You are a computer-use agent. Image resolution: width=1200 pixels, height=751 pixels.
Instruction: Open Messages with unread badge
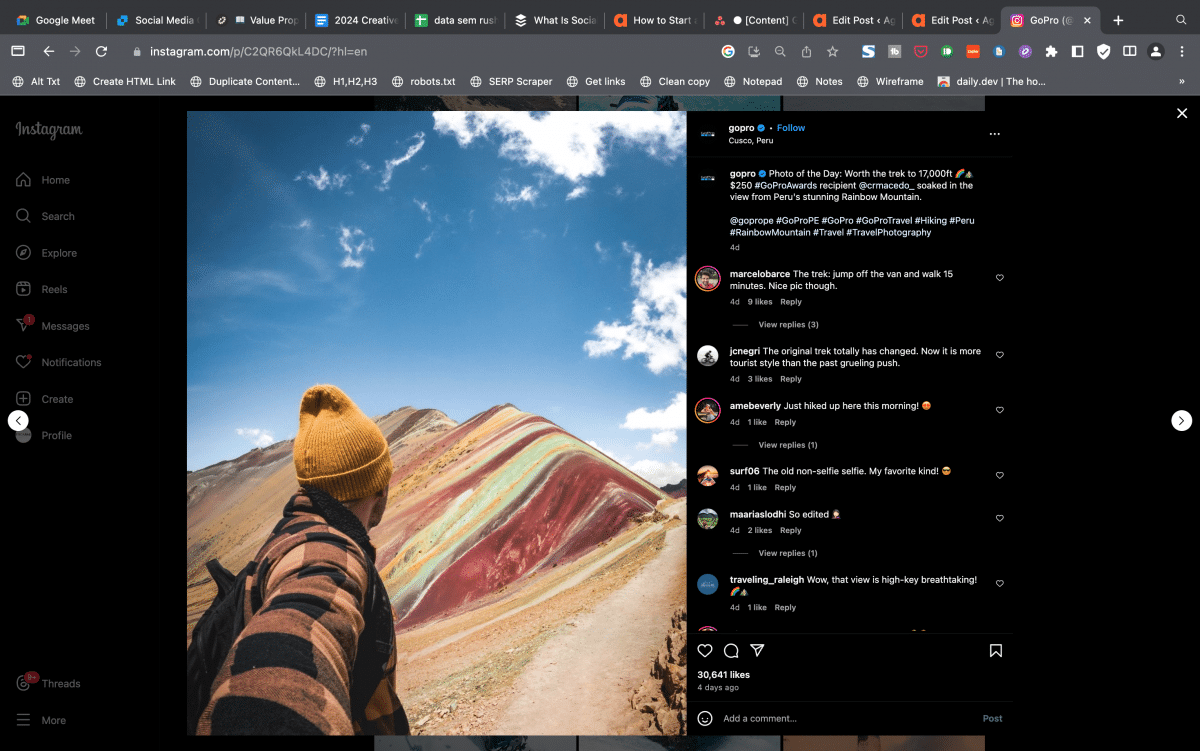coord(53,326)
